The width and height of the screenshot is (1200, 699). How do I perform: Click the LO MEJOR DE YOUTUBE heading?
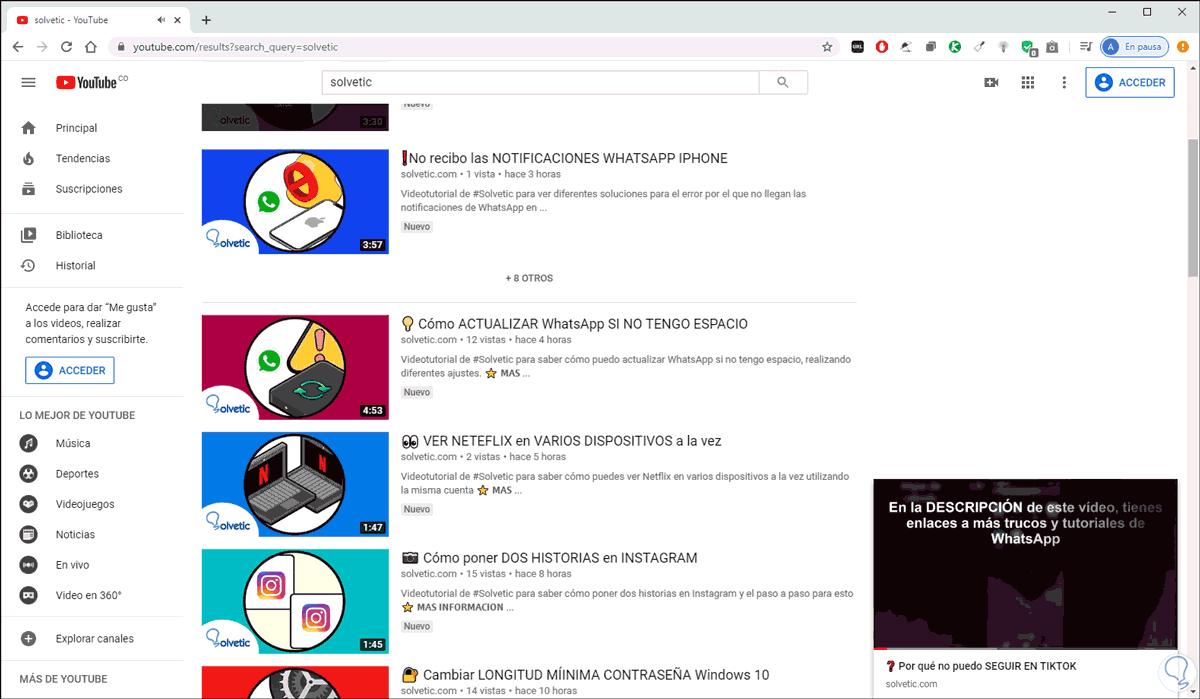77,415
